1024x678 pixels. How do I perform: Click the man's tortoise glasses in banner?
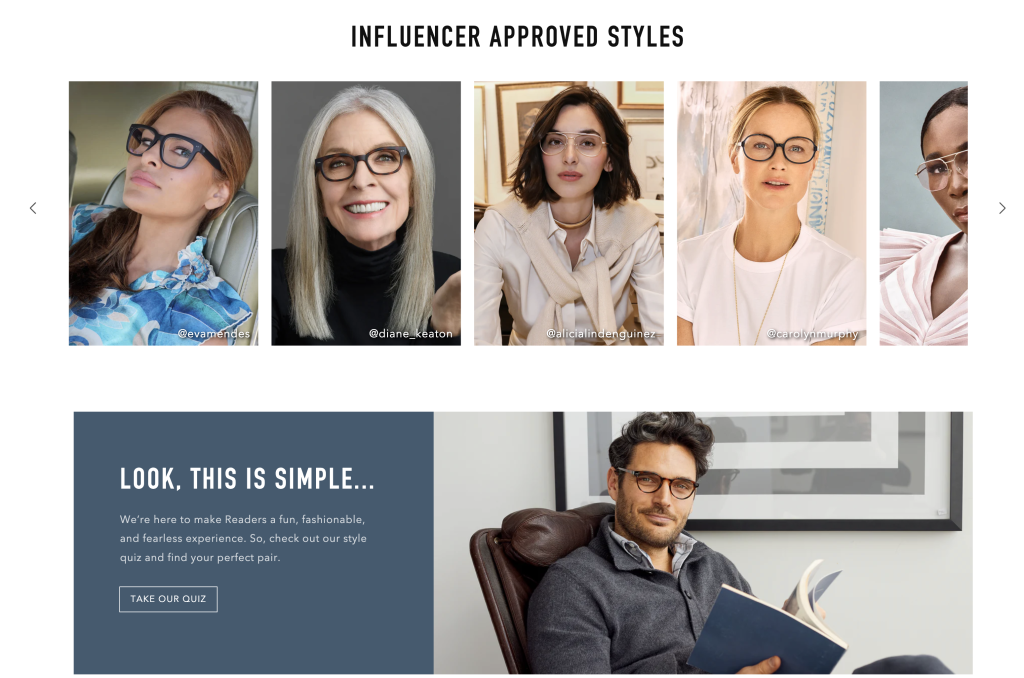click(658, 482)
